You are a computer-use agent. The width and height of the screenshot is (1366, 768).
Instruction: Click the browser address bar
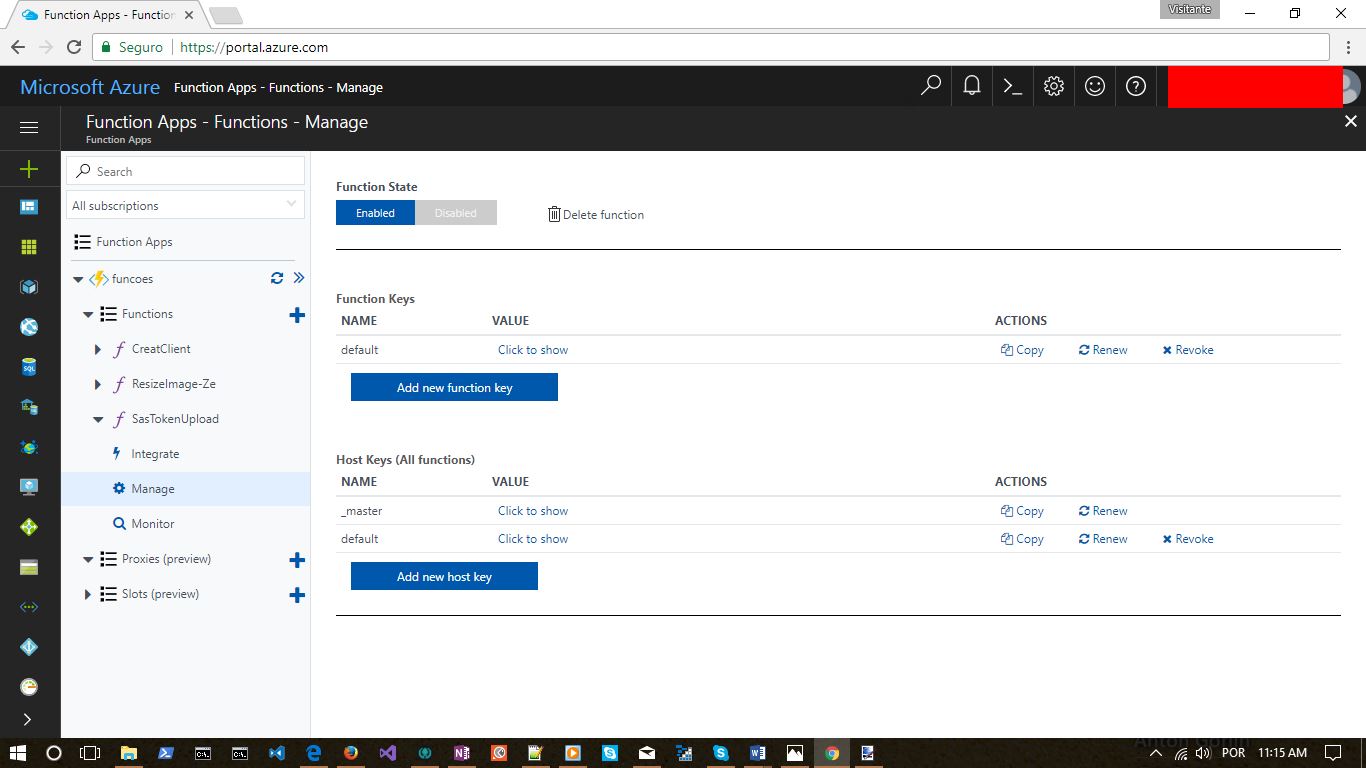(710, 47)
